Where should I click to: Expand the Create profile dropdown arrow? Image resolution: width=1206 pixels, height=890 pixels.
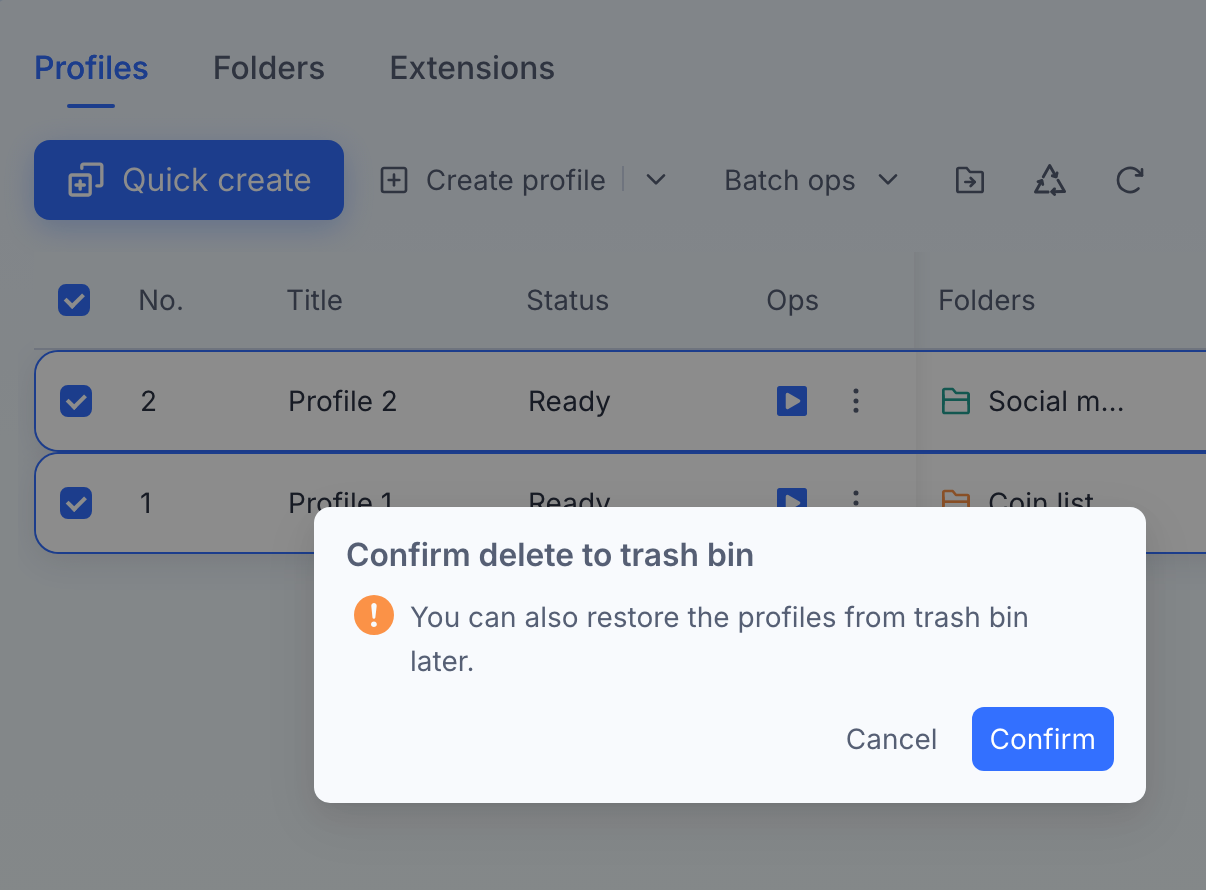(656, 180)
